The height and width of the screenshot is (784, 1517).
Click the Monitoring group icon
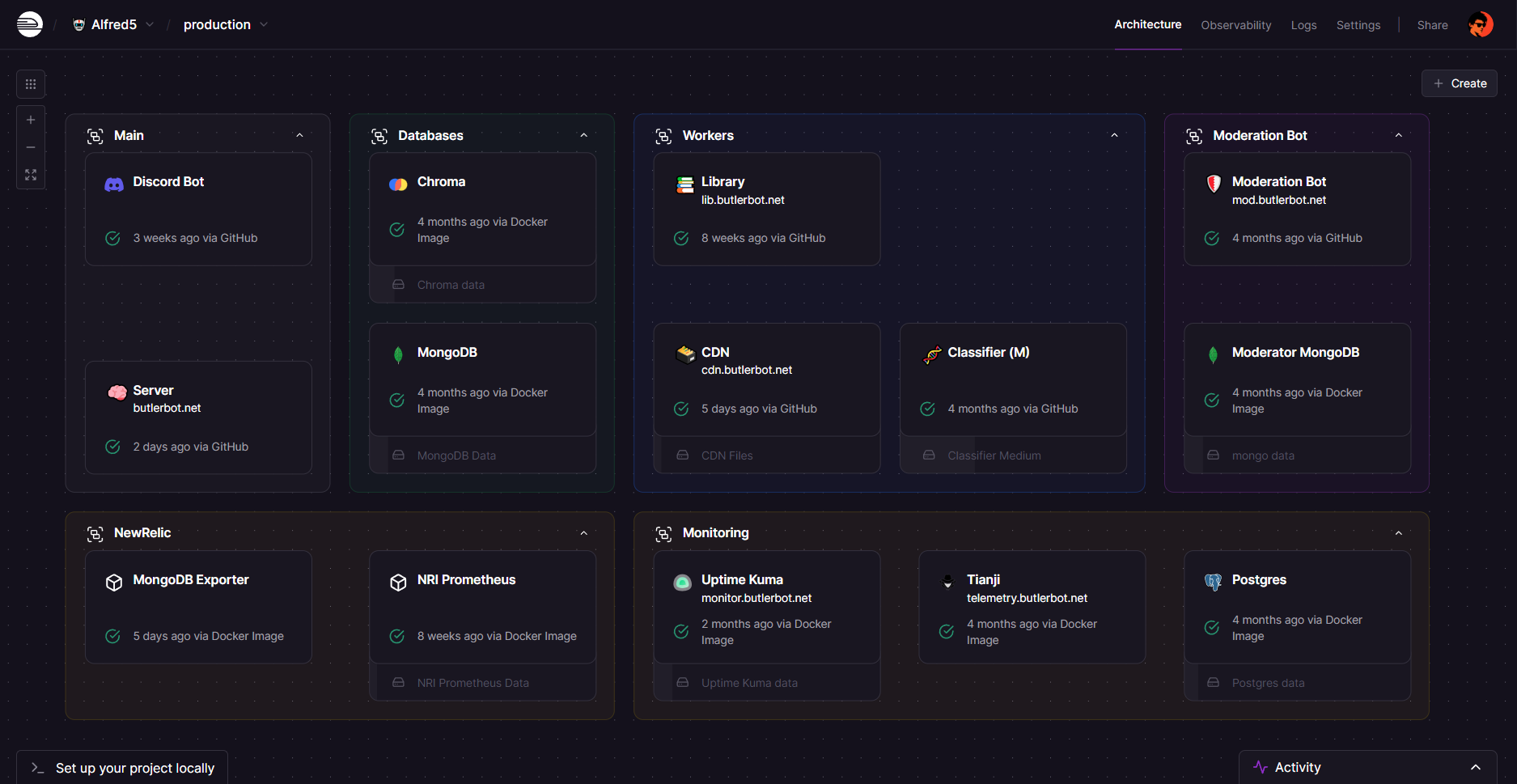663,533
